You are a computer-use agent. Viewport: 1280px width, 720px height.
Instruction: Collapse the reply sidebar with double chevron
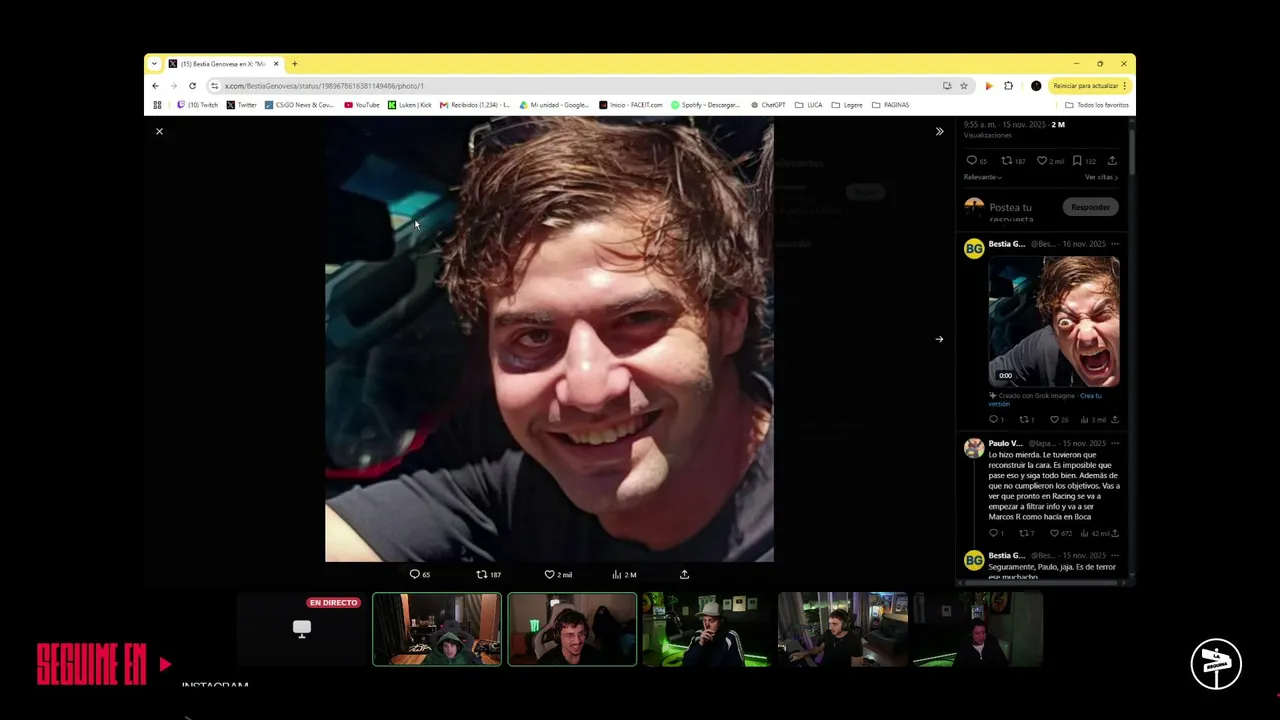[939, 131]
